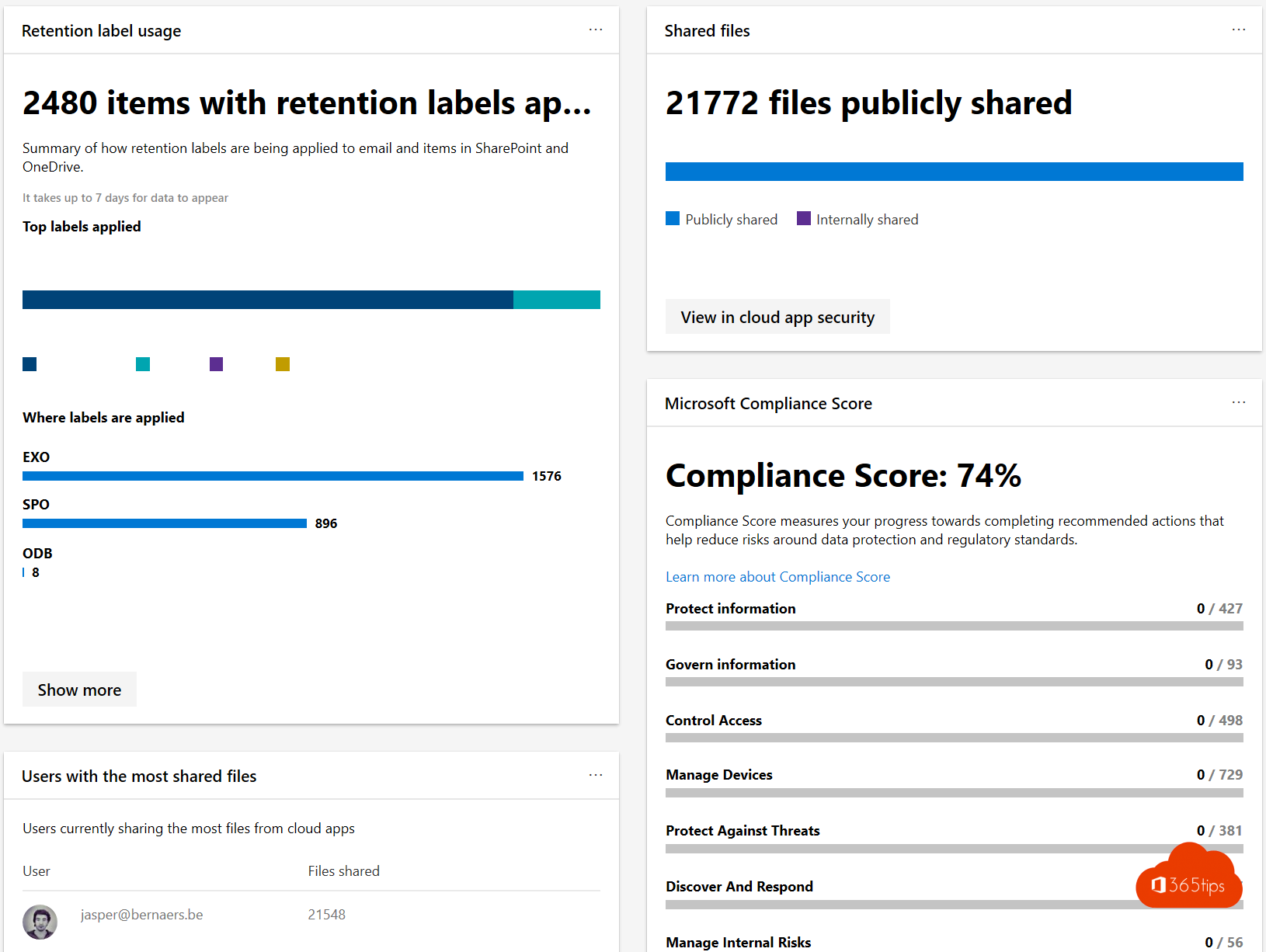Click the dark blue segment of top labels bar
Screen dimensions: 1266x952
tap(268, 300)
